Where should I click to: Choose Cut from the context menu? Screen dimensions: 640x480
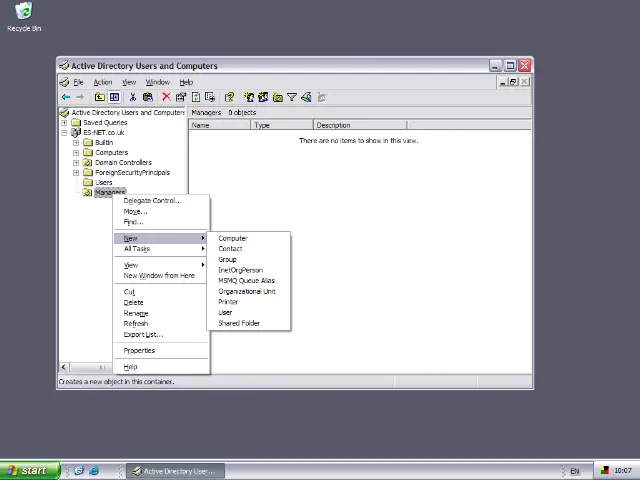(161, 292)
